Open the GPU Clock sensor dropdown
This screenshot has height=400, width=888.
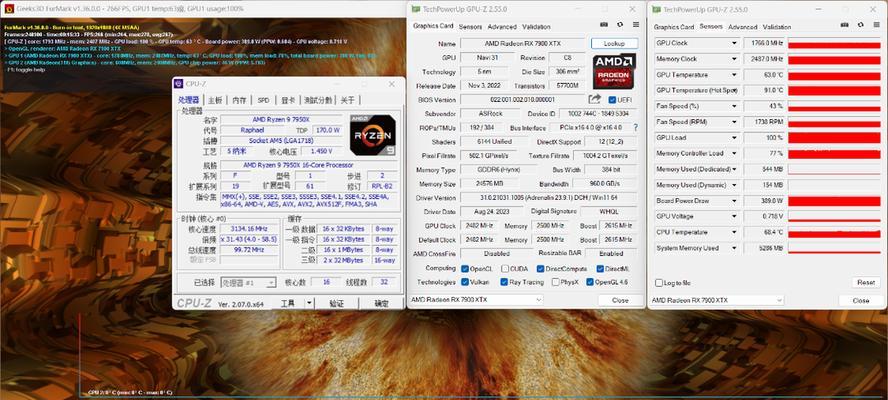tap(735, 43)
